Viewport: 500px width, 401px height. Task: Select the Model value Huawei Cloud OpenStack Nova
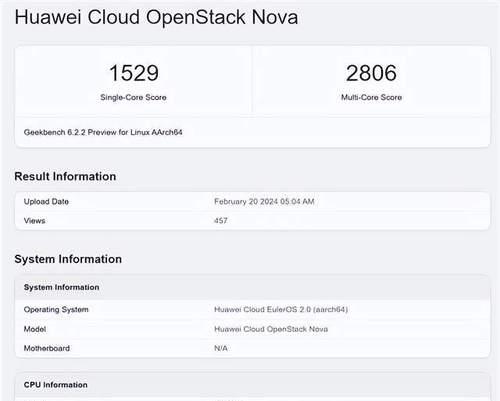point(271,329)
